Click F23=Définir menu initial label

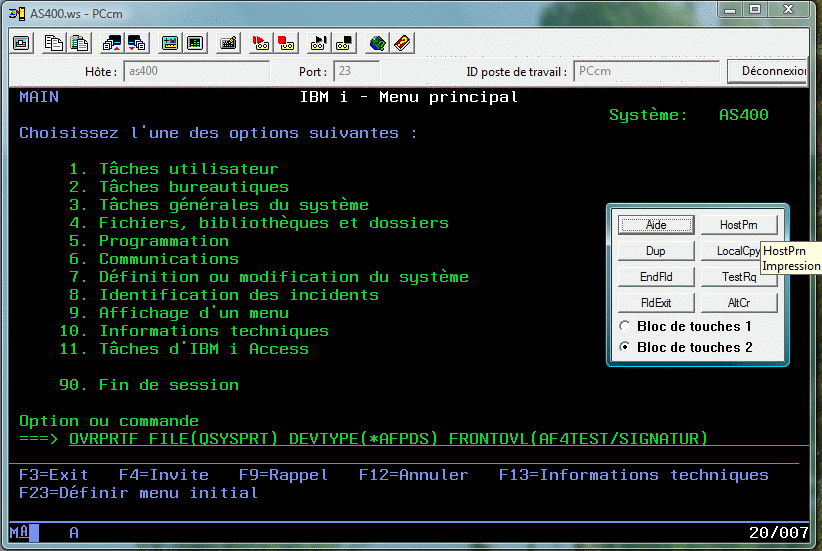click(138, 493)
